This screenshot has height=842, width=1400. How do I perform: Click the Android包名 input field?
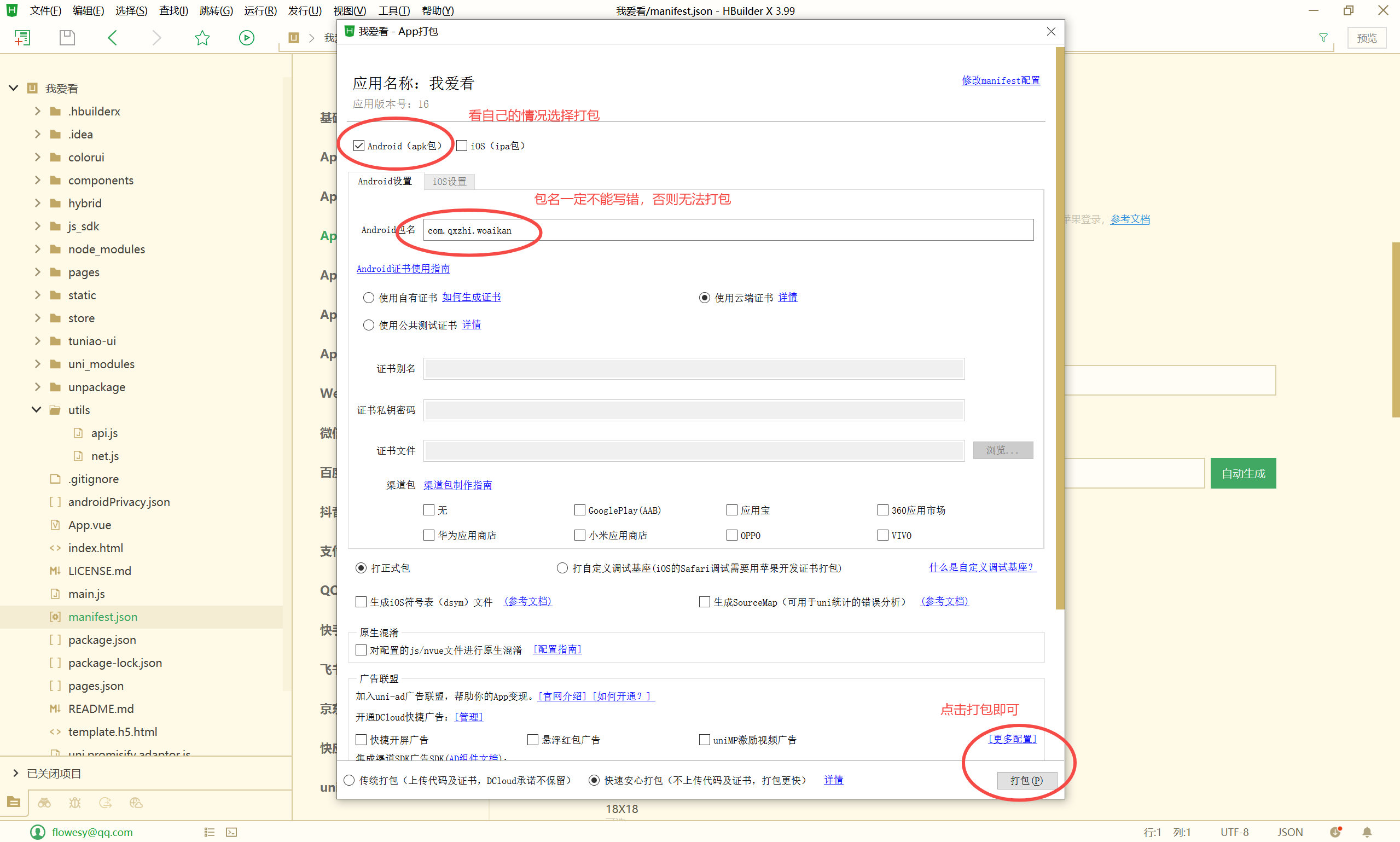click(728, 230)
